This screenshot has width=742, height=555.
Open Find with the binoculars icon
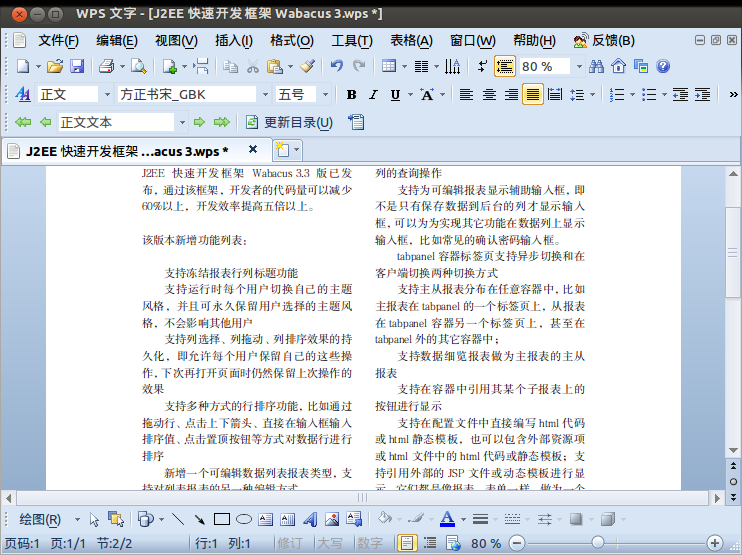point(596,66)
